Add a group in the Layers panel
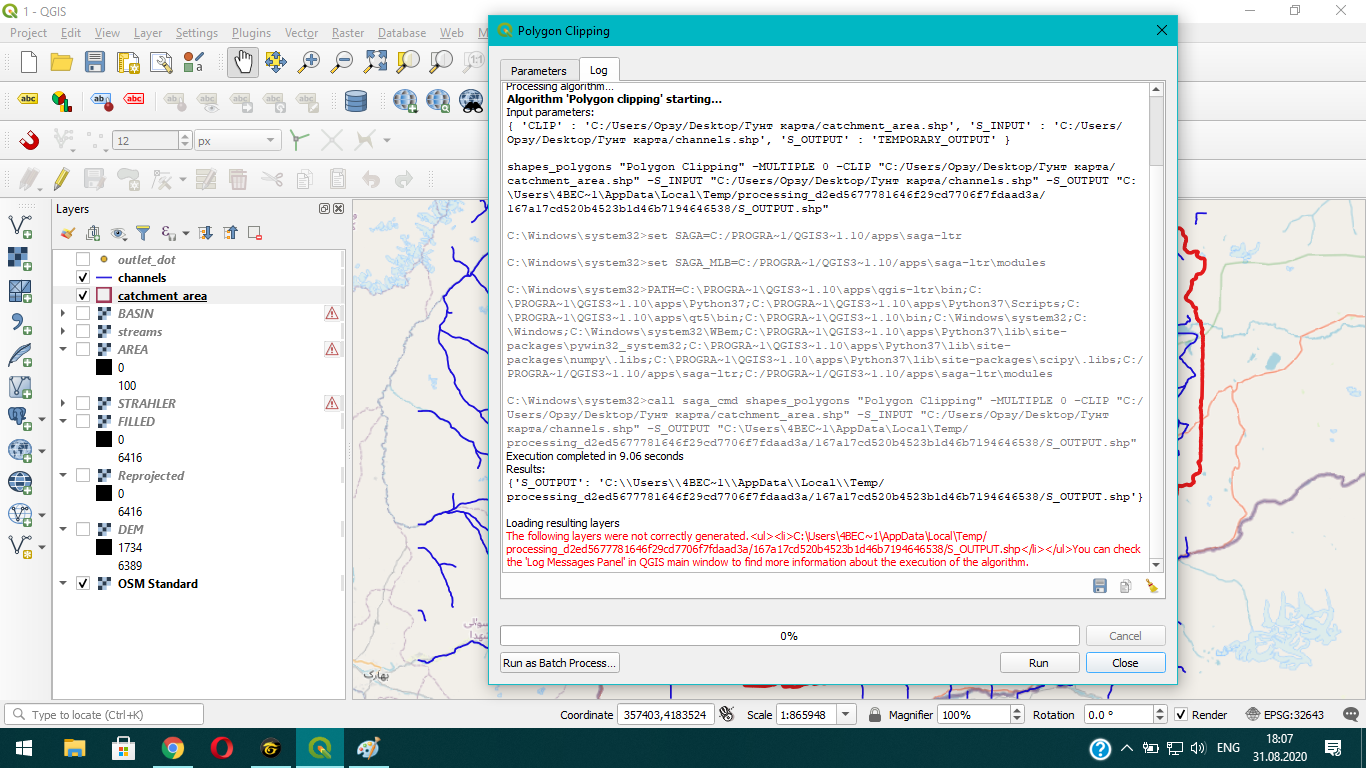Screen dimensions: 1366x768 point(93,233)
